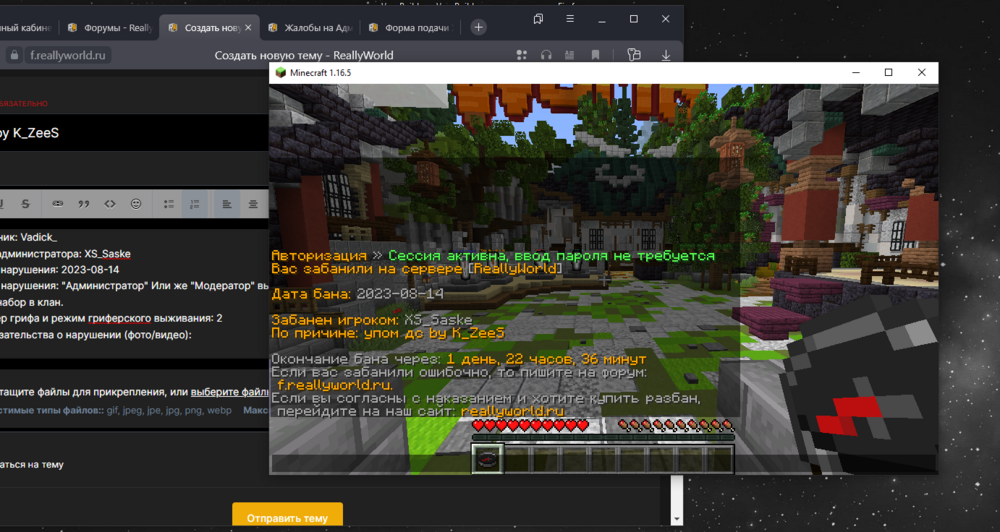The height and width of the screenshot is (532, 1000).
Task: Click the padlock site security icon
Action: pos(14,55)
